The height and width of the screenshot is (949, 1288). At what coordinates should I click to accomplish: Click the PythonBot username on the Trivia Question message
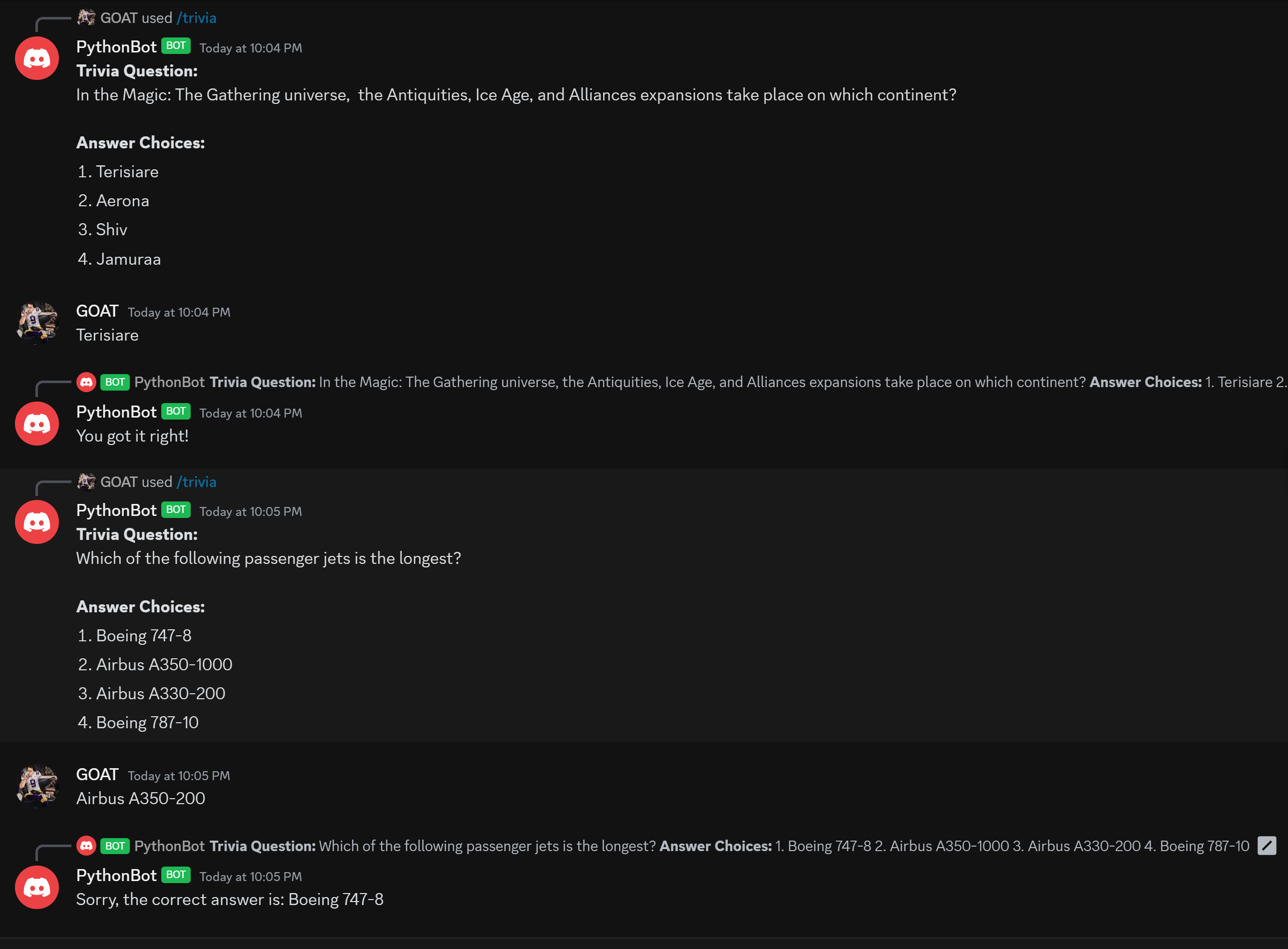[x=116, y=46]
